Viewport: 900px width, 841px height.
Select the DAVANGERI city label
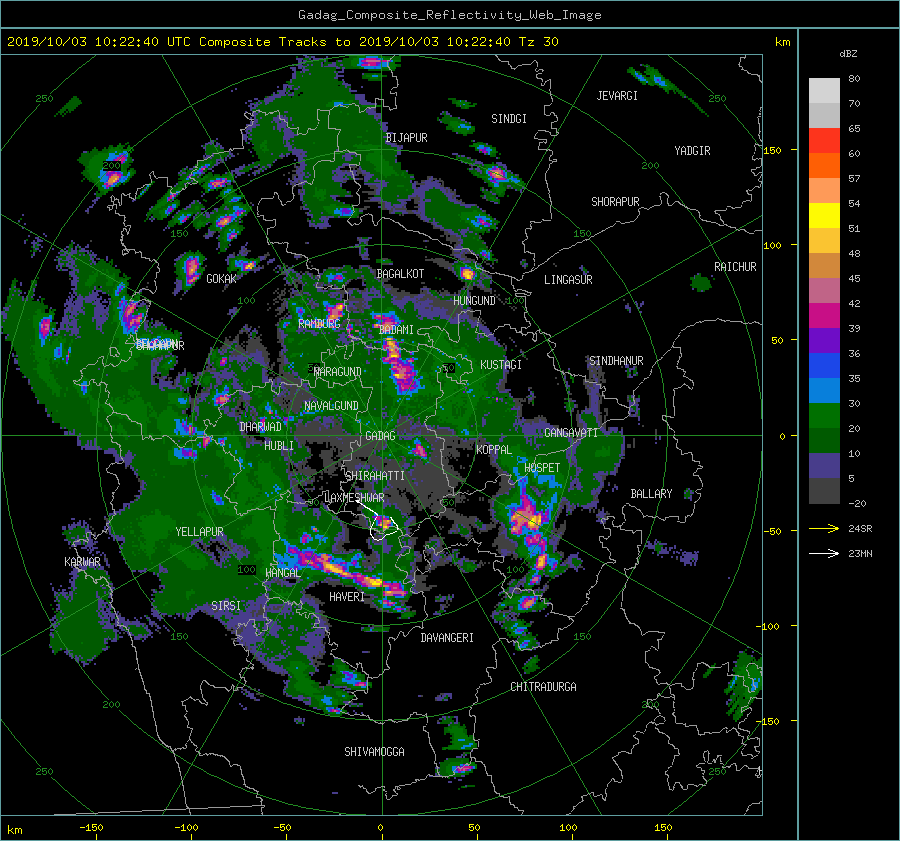[x=447, y=638]
